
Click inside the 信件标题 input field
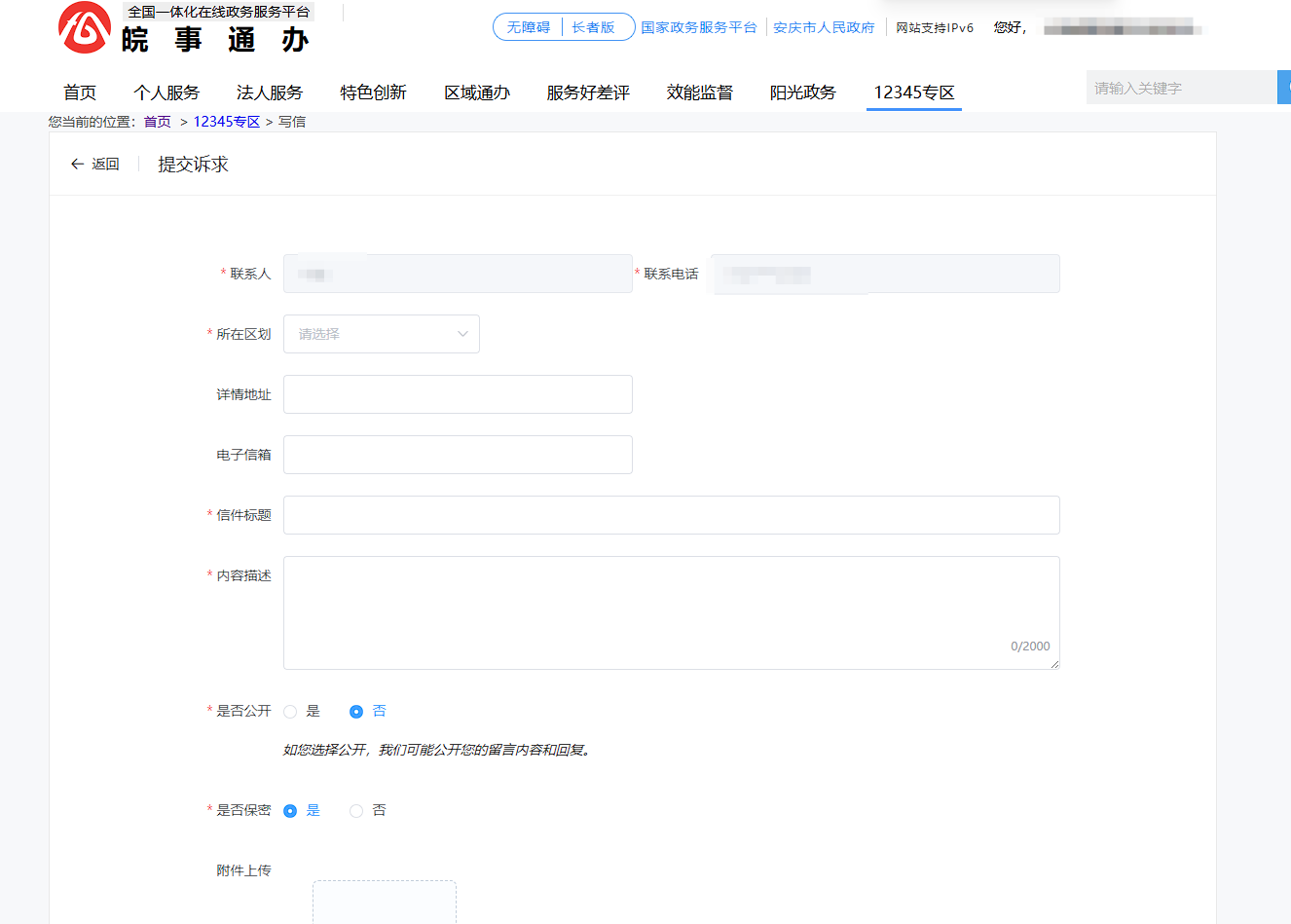tap(672, 514)
